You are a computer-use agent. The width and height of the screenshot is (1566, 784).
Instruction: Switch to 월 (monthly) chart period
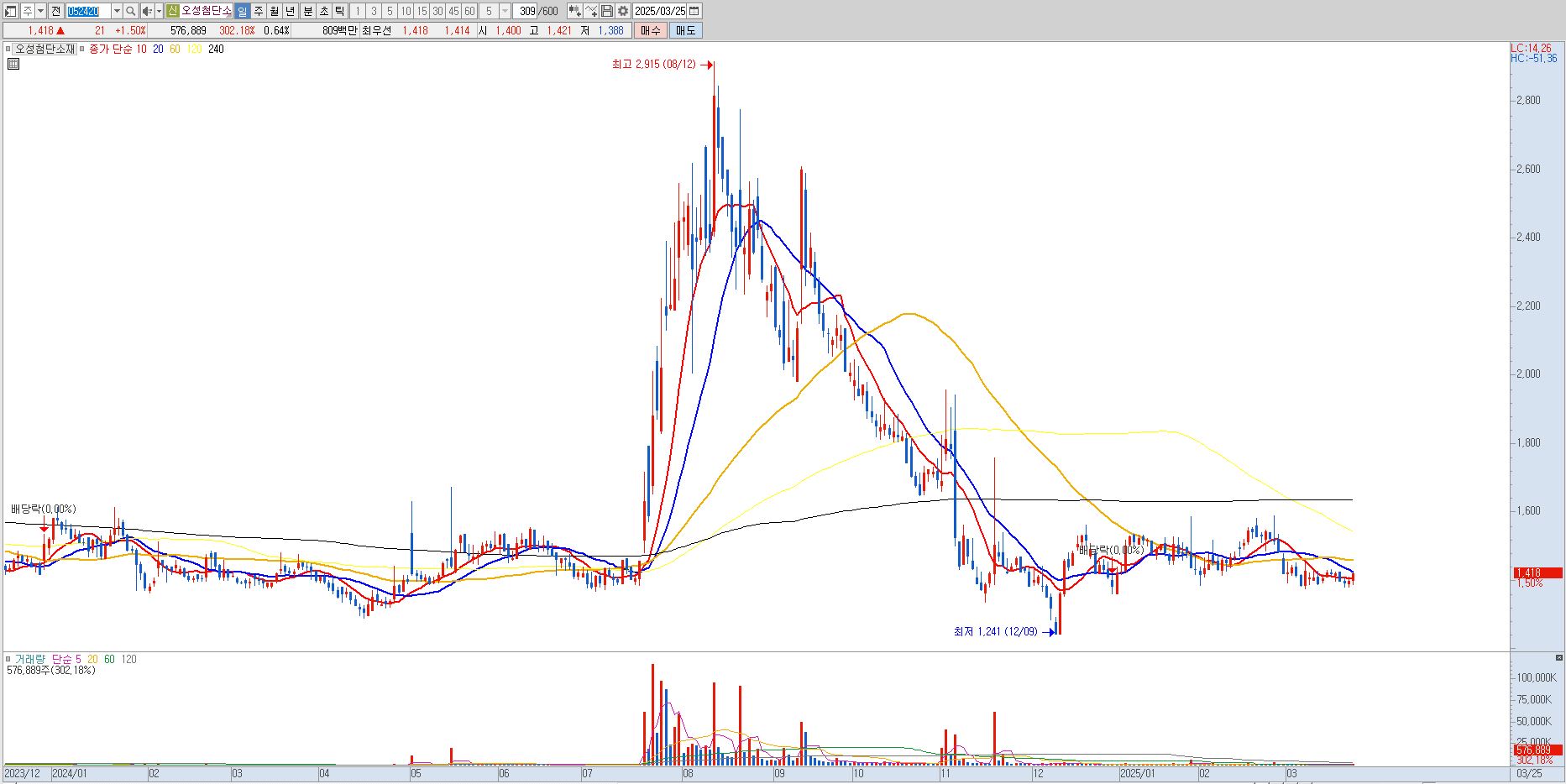click(274, 11)
